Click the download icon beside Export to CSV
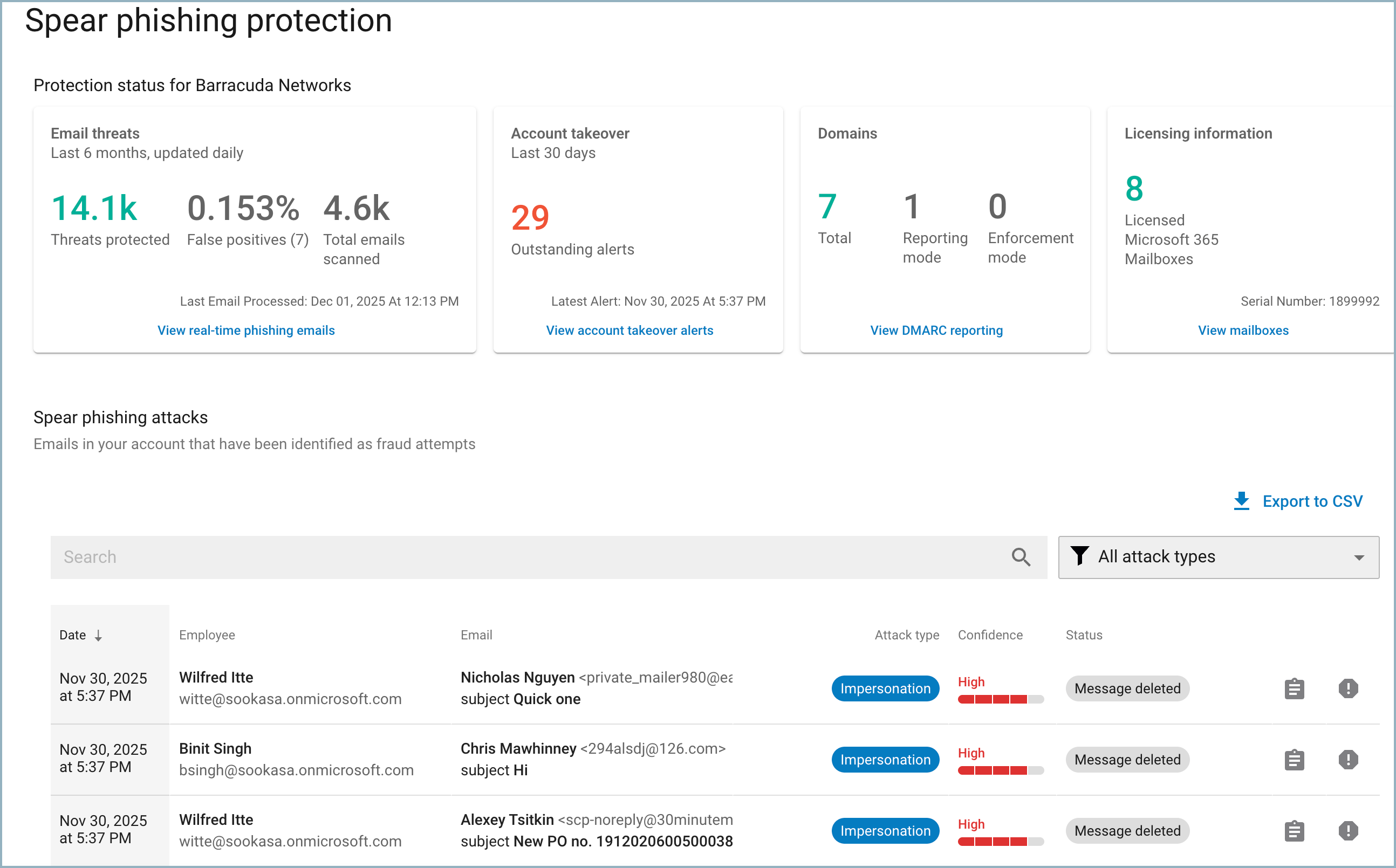This screenshot has width=1396, height=868. click(1242, 501)
